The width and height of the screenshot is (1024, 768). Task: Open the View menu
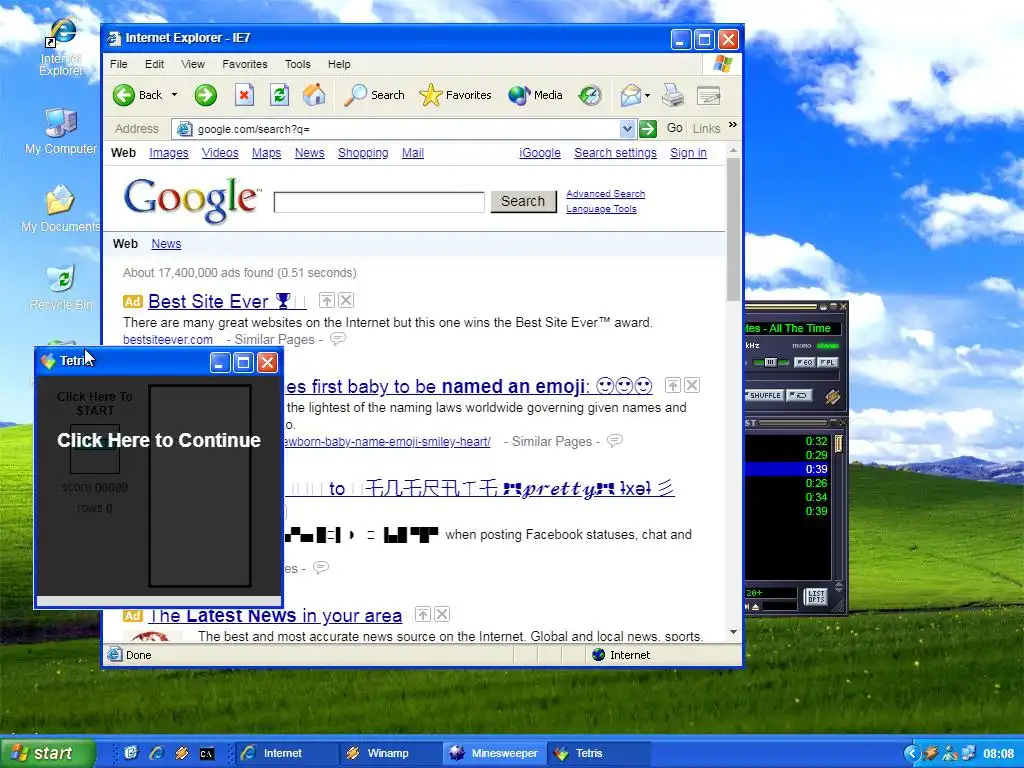[193, 64]
